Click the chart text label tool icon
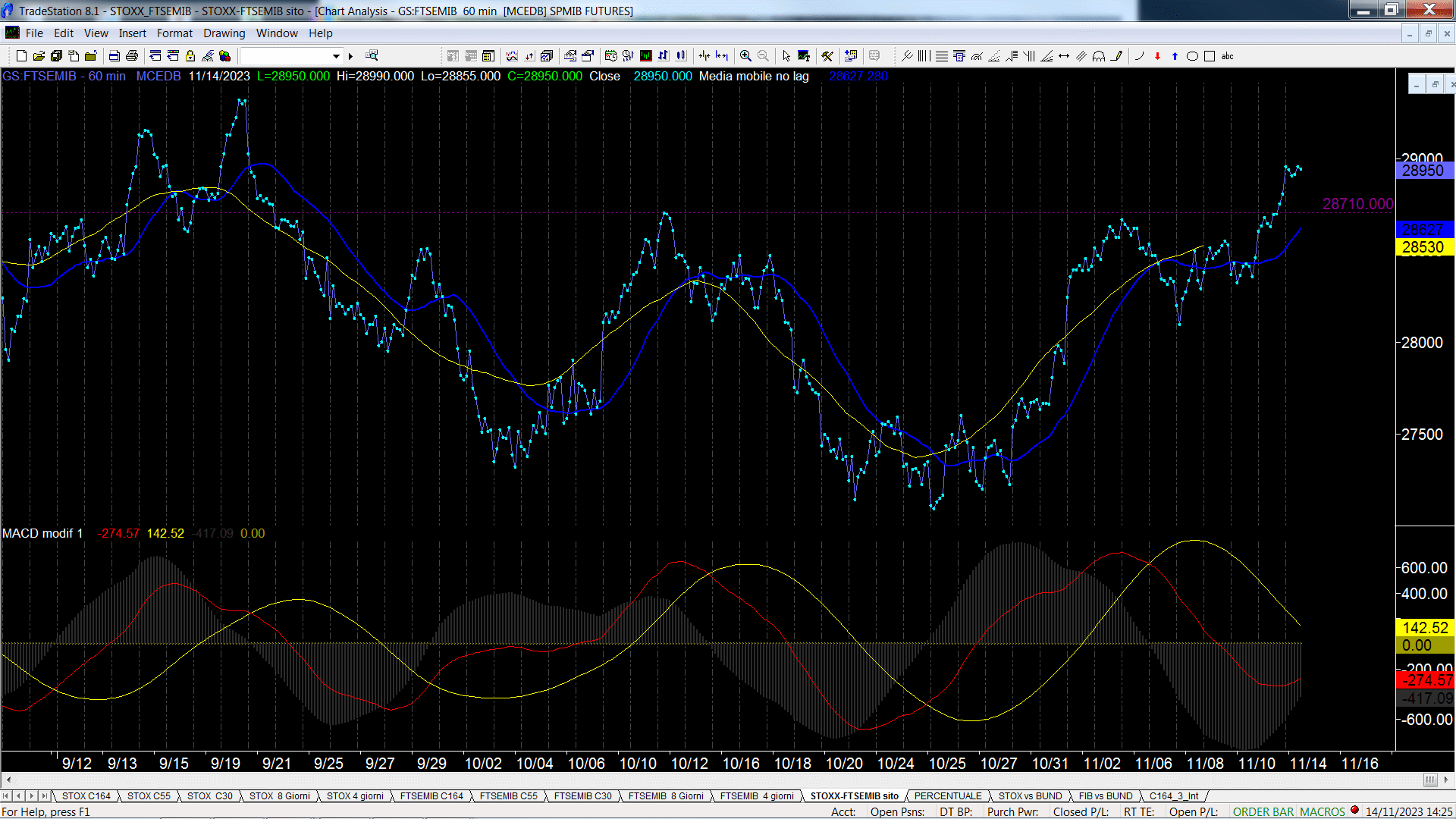Viewport: 1456px width, 819px height. 804,55
